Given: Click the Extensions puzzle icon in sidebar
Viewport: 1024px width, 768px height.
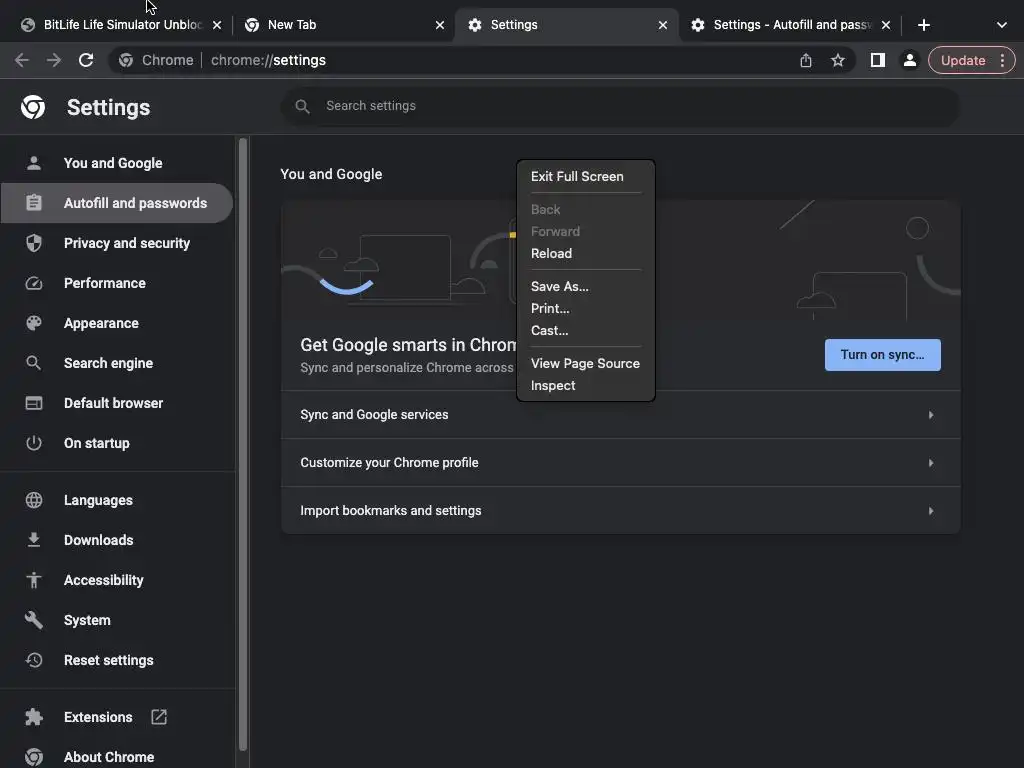Looking at the screenshot, I should (x=34, y=717).
